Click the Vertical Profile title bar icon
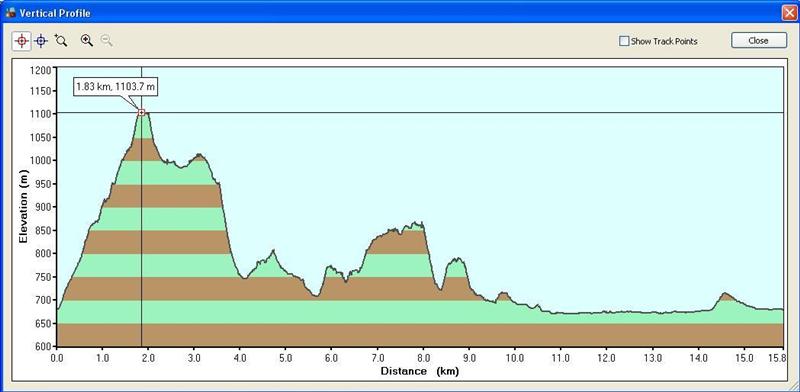800x392 pixels. coord(10,13)
